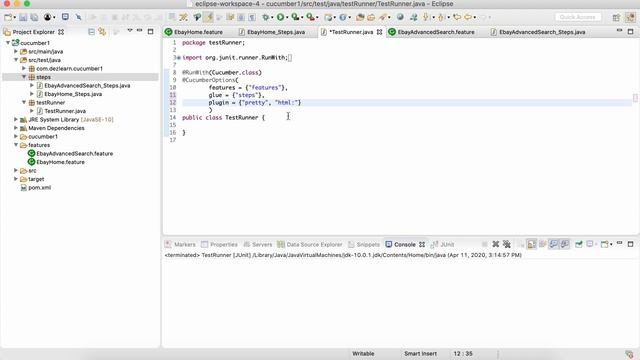
Task: Expand collapsed import statements on line 3
Action: (179, 58)
